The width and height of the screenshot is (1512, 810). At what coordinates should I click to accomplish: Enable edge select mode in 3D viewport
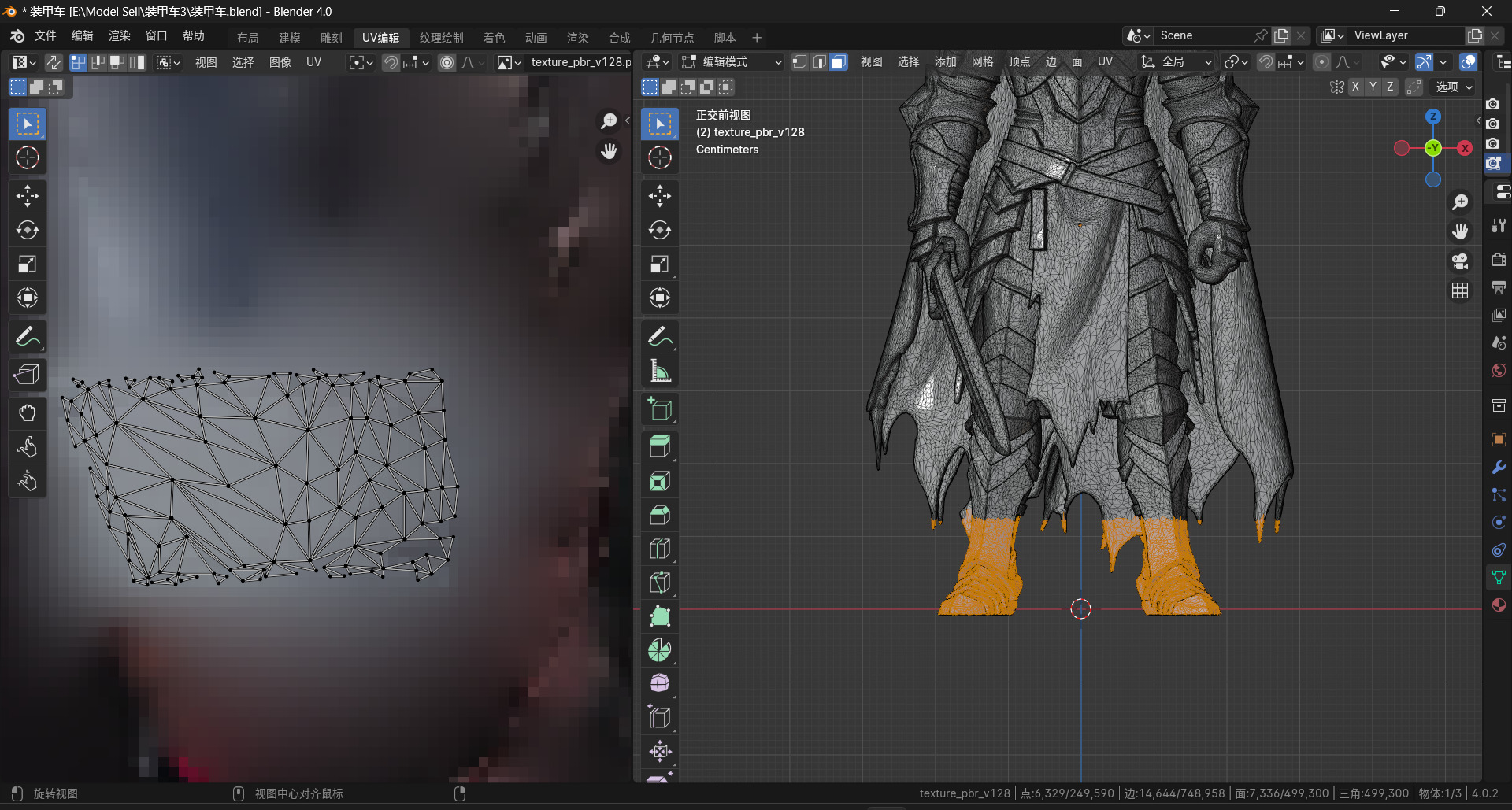tap(819, 61)
